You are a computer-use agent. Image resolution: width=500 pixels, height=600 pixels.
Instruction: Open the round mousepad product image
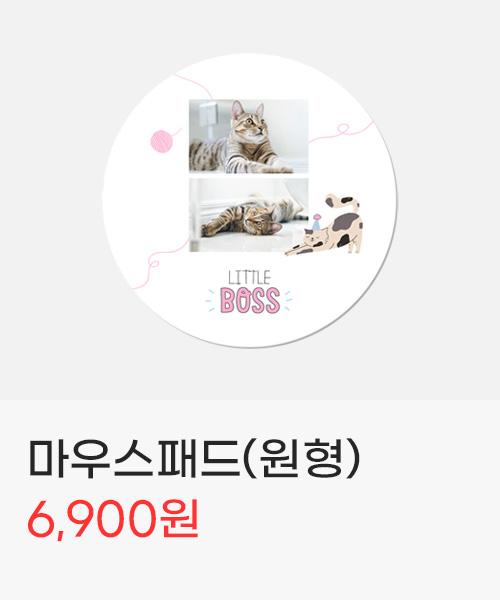(x=249, y=200)
